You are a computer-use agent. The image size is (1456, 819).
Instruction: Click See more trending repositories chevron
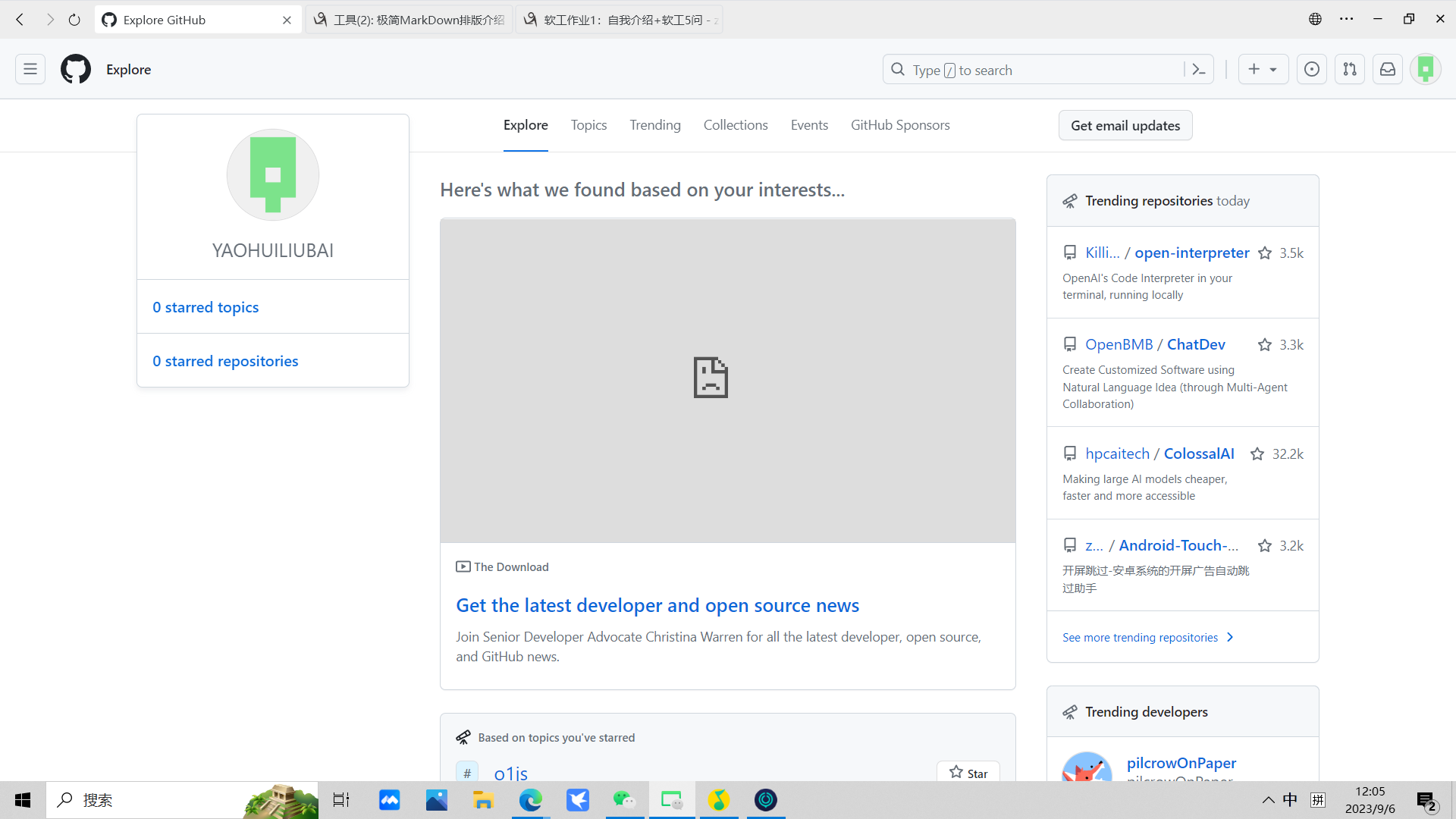pyautogui.click(x=1230, y=638)
